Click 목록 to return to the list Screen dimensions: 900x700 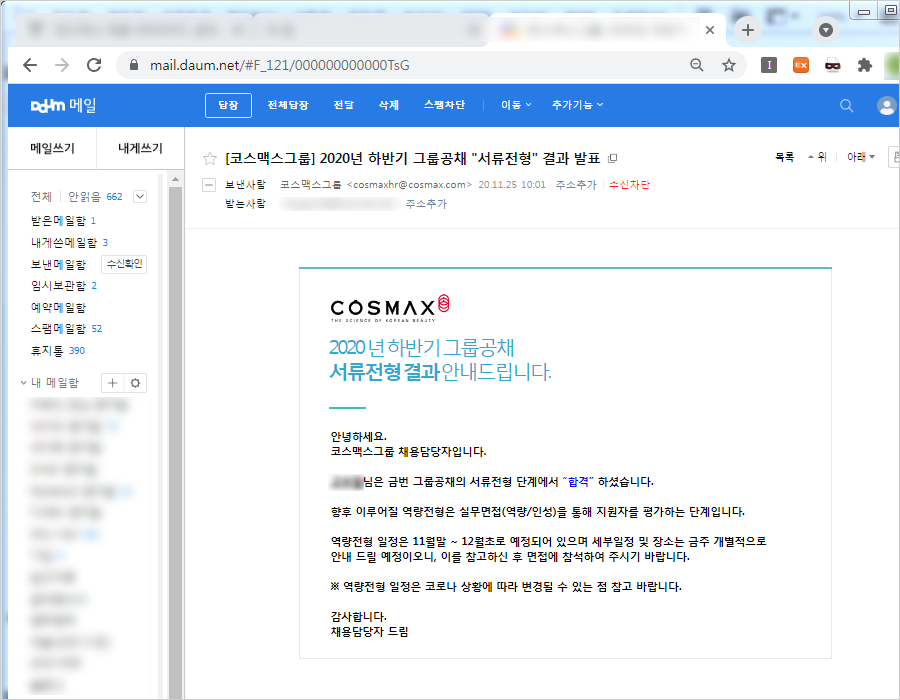[784, 157]
